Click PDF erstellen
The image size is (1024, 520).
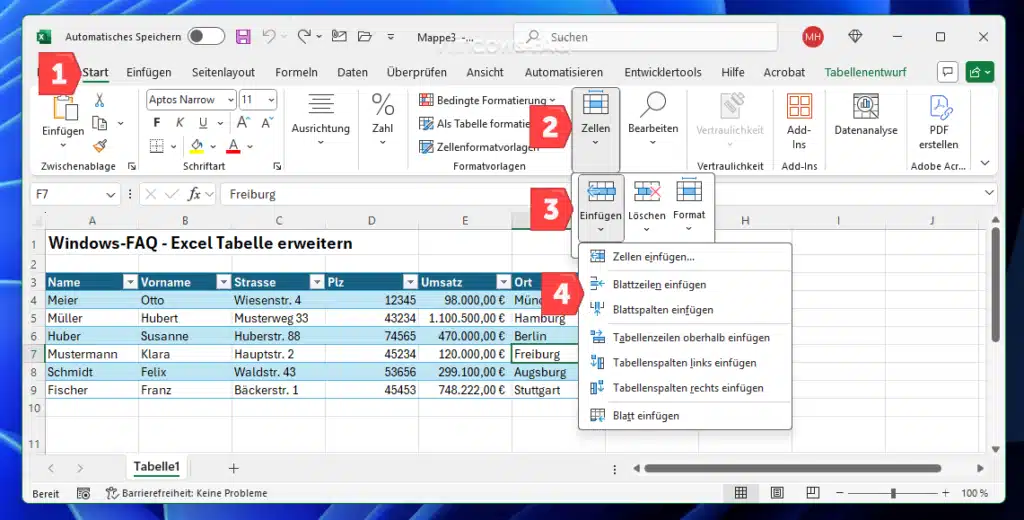pos(938,122)
